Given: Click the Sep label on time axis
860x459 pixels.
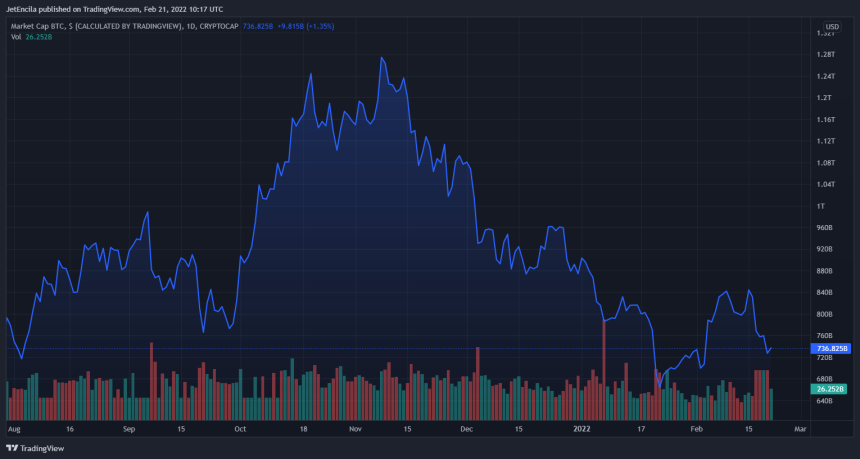Looking at the screenshot, I should (129, 428).
